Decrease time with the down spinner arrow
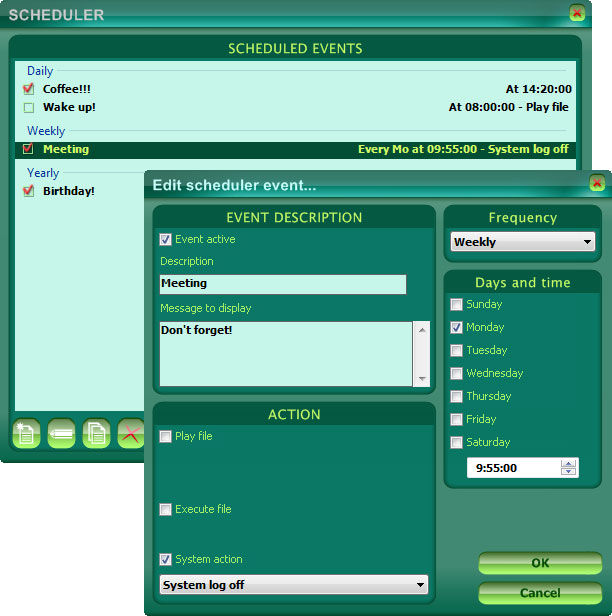The height and width of the screenshot is (616, 612). coord(568,471)
